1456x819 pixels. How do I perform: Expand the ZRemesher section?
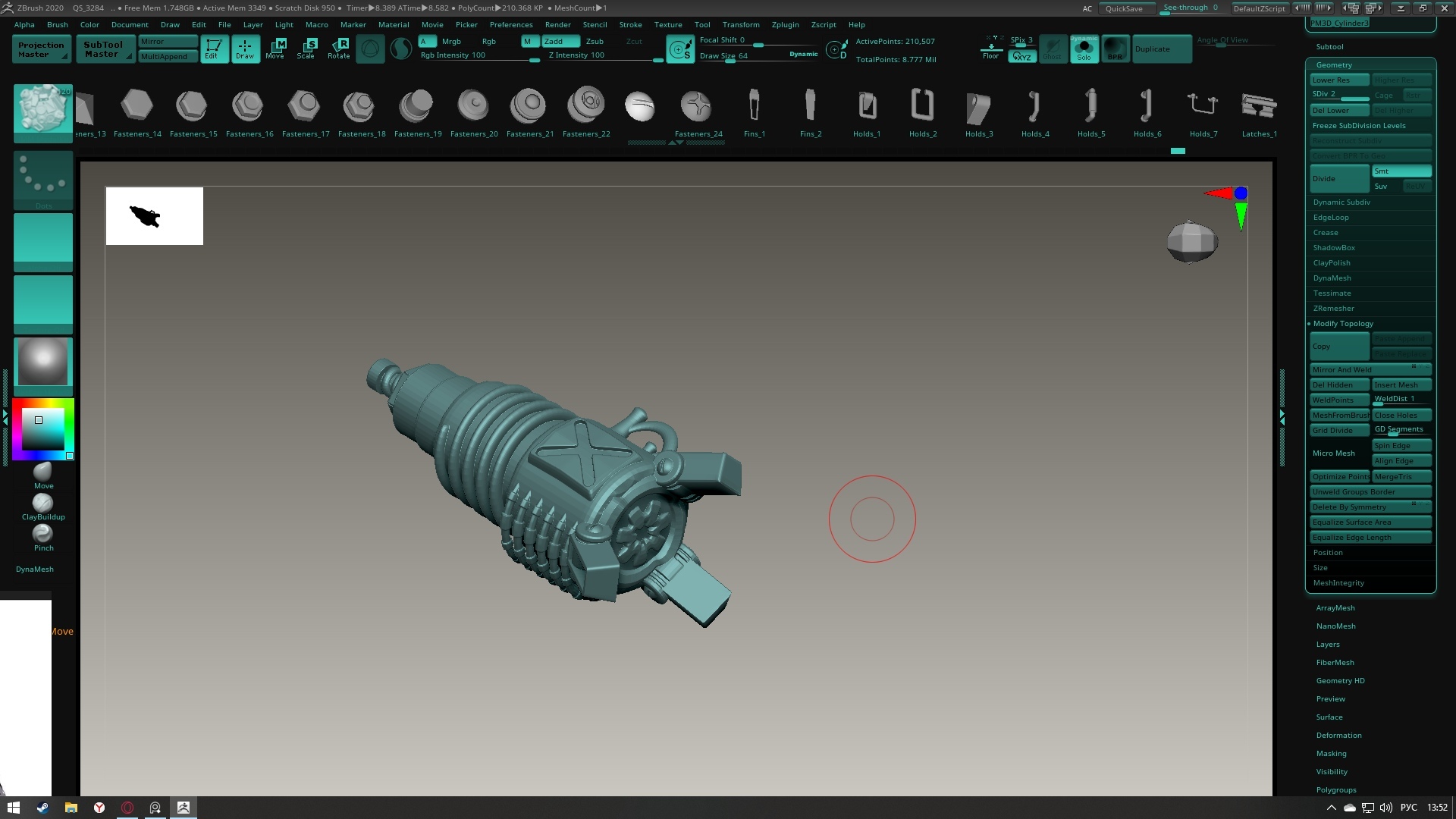[1333, 309]
